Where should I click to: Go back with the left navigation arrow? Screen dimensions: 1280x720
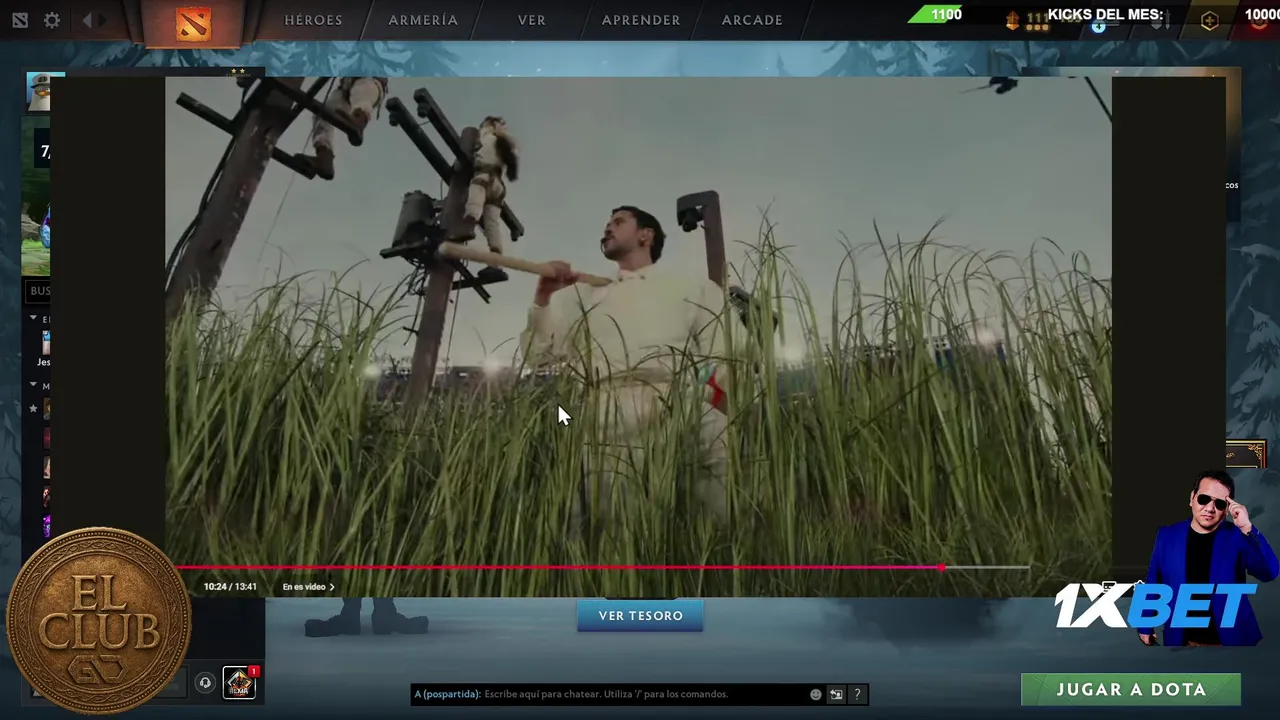click(88, 20)
